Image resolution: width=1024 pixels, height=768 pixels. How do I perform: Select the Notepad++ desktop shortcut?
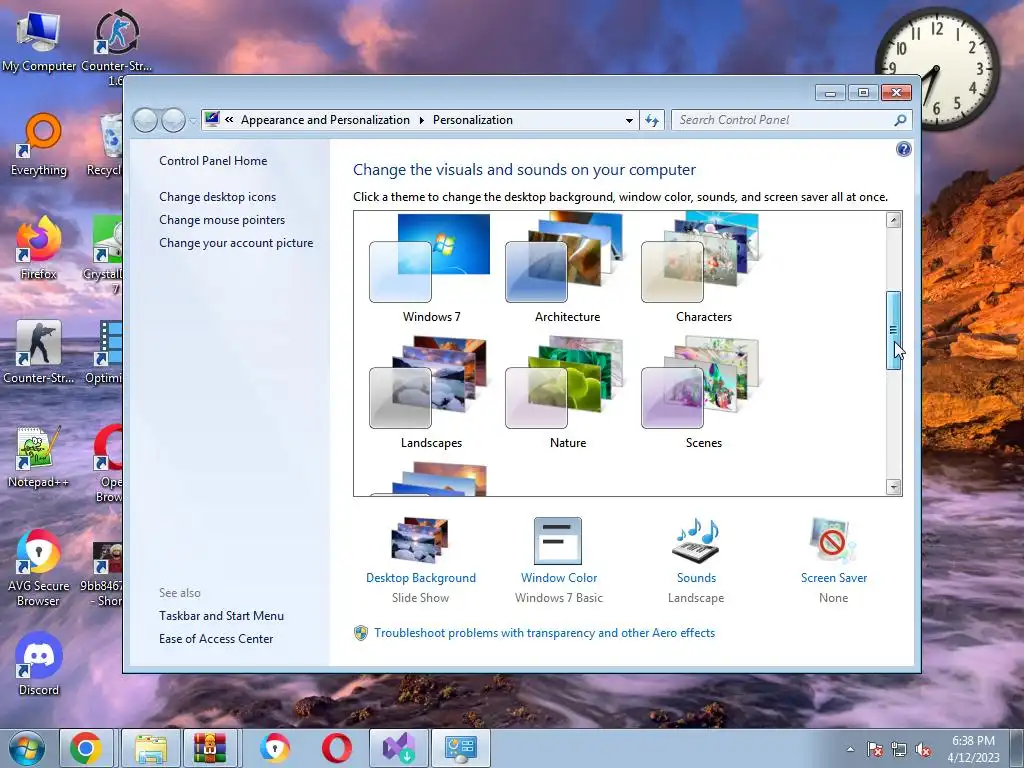tap(39, 457)
